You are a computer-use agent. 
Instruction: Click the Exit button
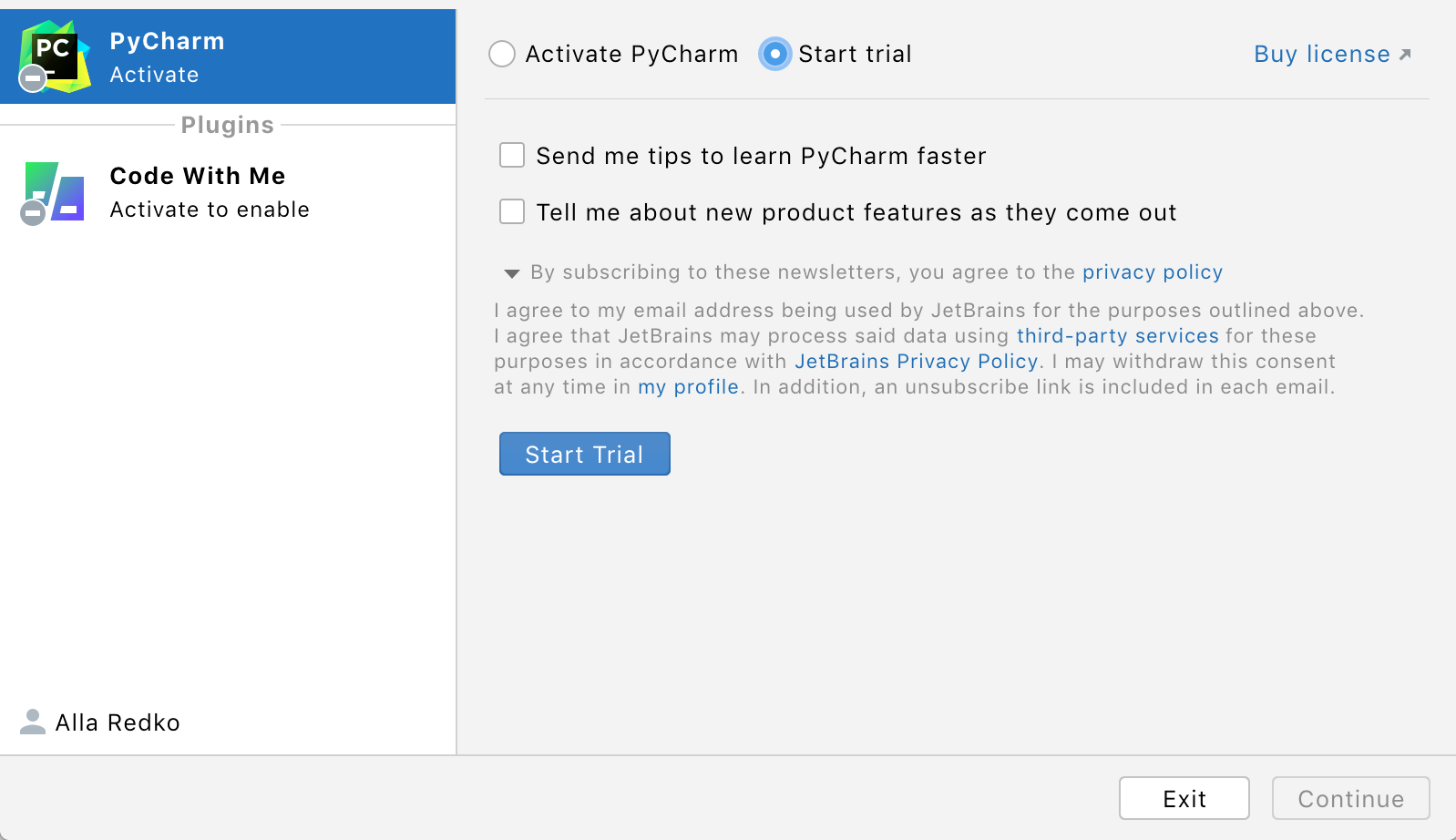point(1184,798)
